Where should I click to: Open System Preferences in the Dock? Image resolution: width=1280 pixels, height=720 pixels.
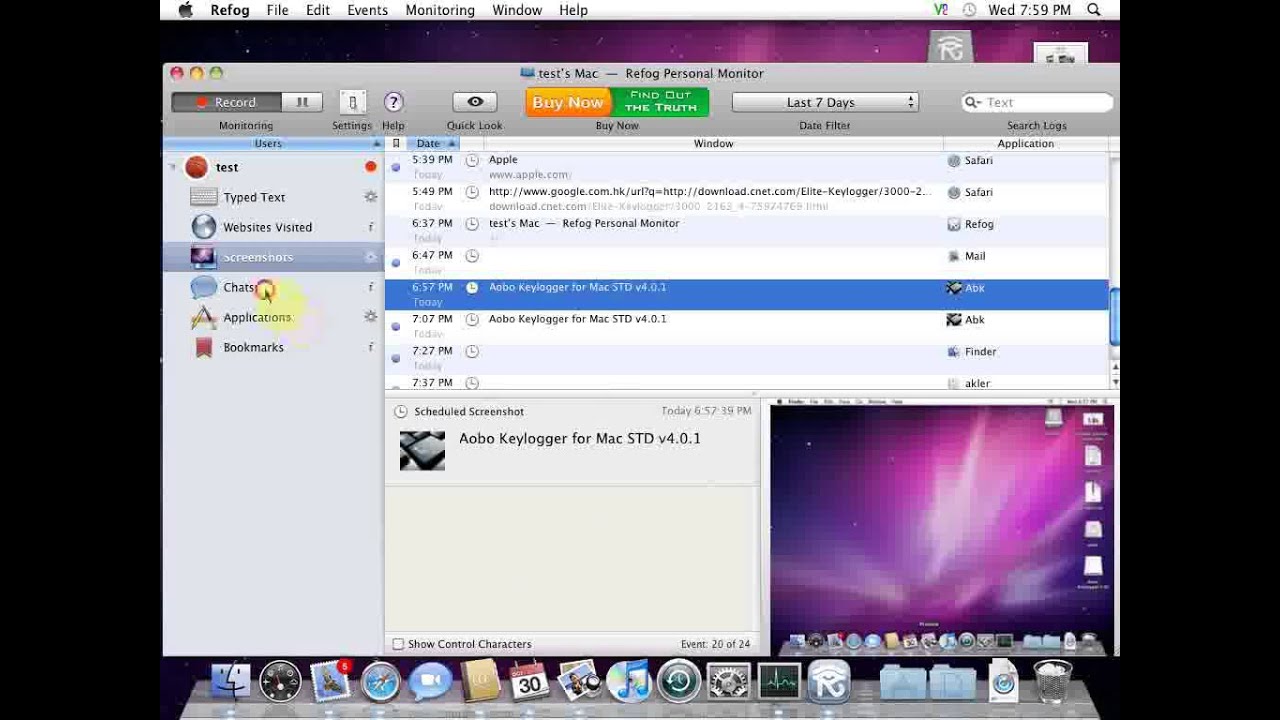point(729,682)
